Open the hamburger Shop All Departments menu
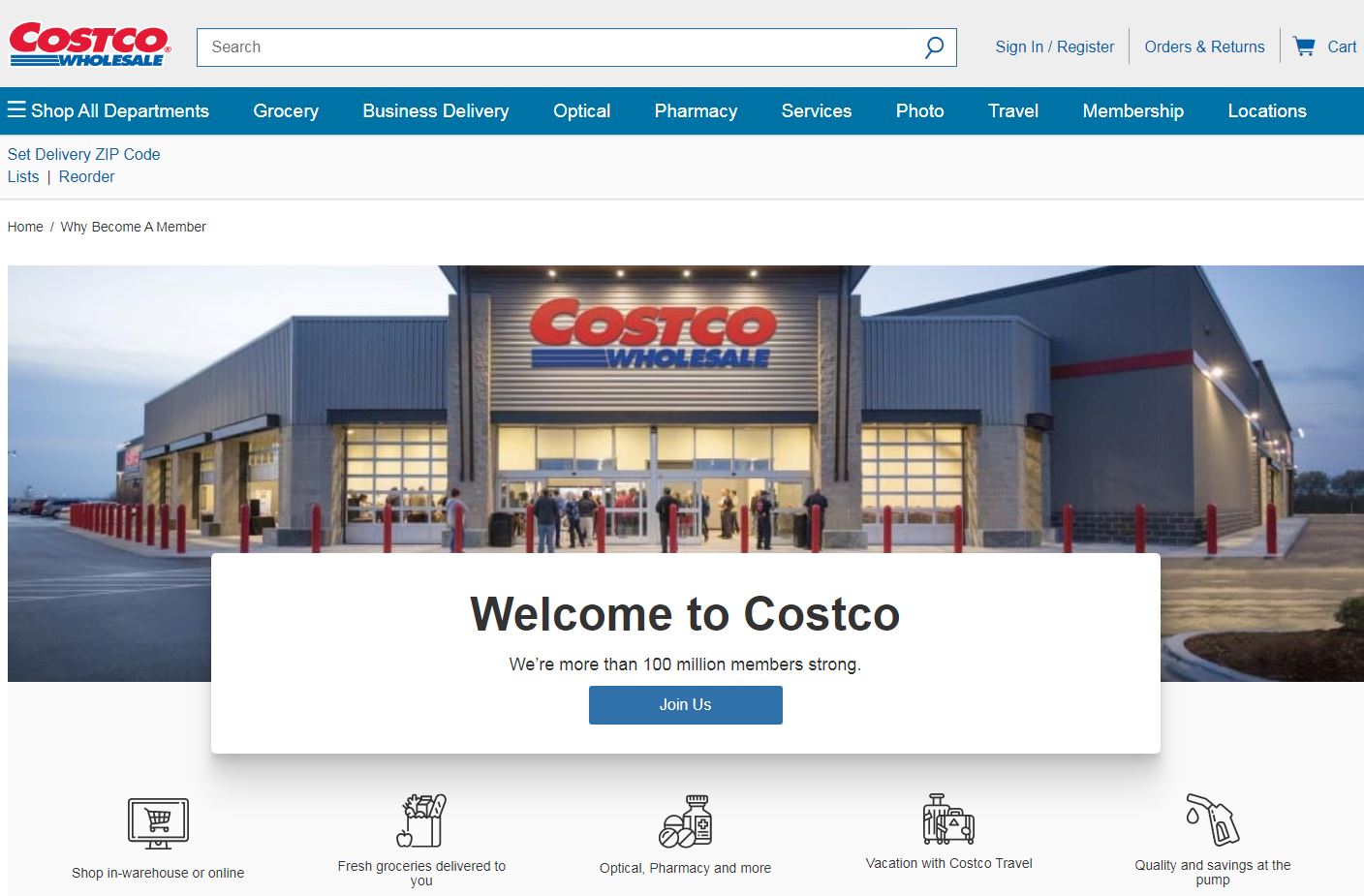The image size is (1364, 896). coord(108,110)
